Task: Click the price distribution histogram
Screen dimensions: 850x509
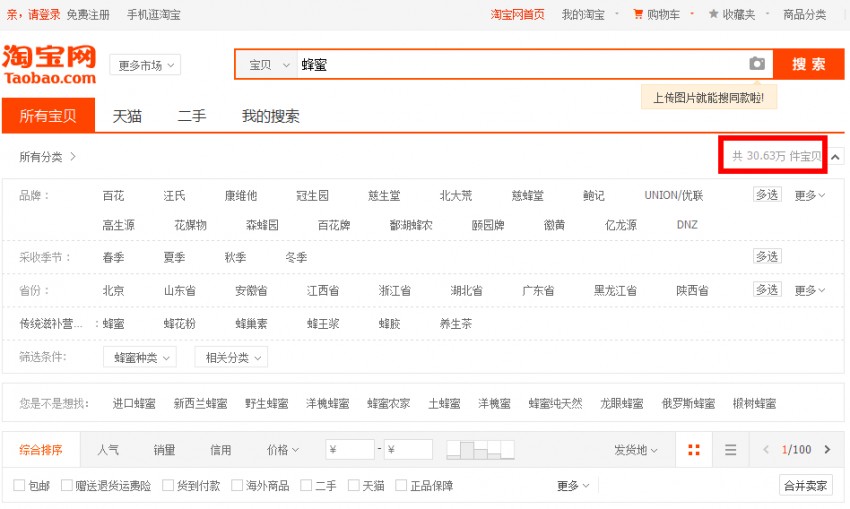Action: tap(480, 449)
